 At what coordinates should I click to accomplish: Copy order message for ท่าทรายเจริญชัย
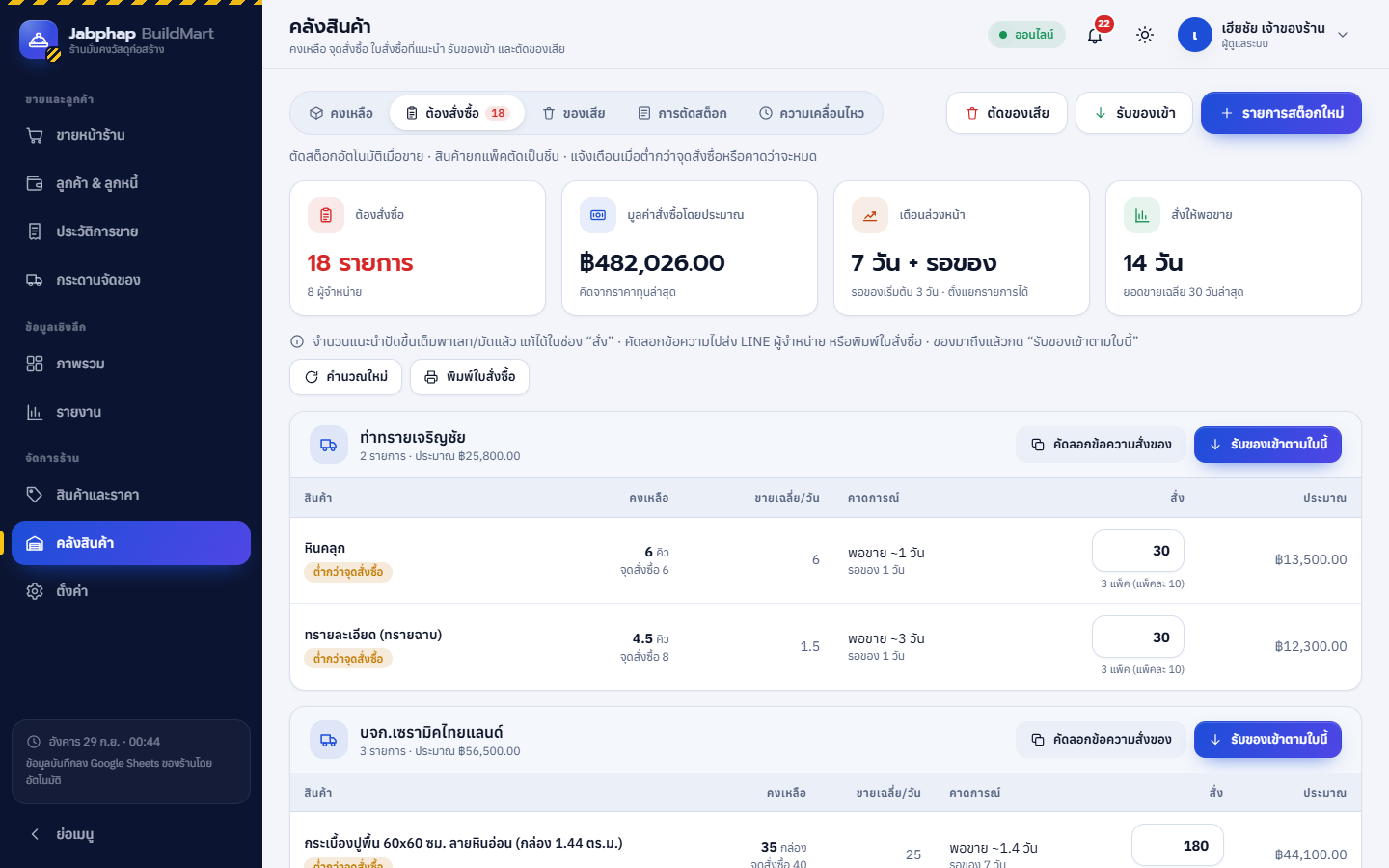(x=1101, y=445)
